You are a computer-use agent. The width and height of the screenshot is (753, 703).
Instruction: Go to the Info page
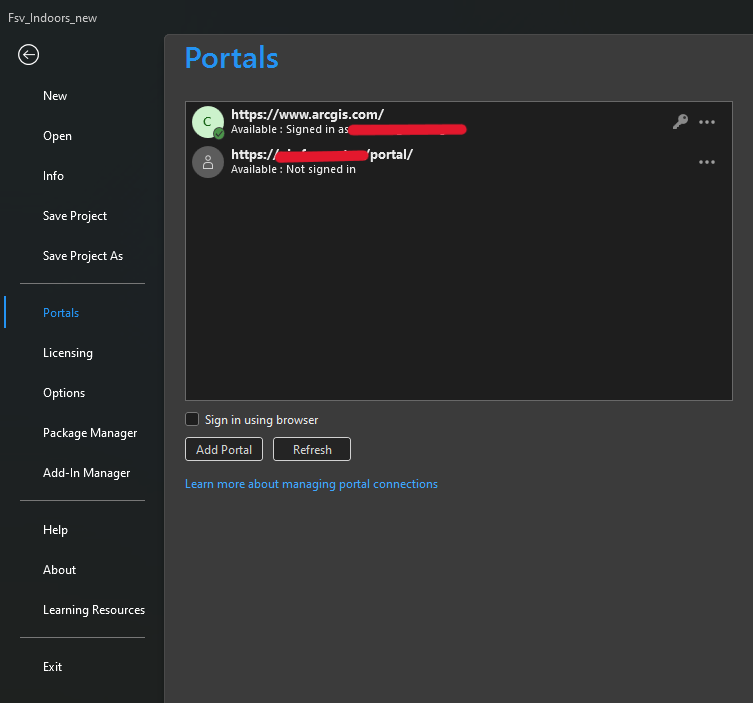coord(53,176)
